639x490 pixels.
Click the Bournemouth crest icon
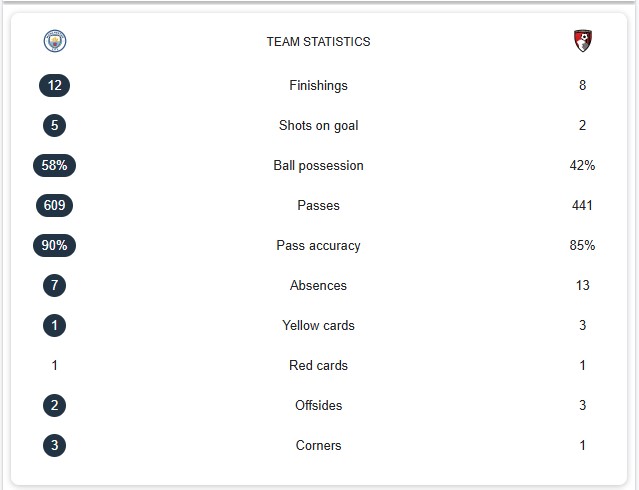[x=583, y=41]
